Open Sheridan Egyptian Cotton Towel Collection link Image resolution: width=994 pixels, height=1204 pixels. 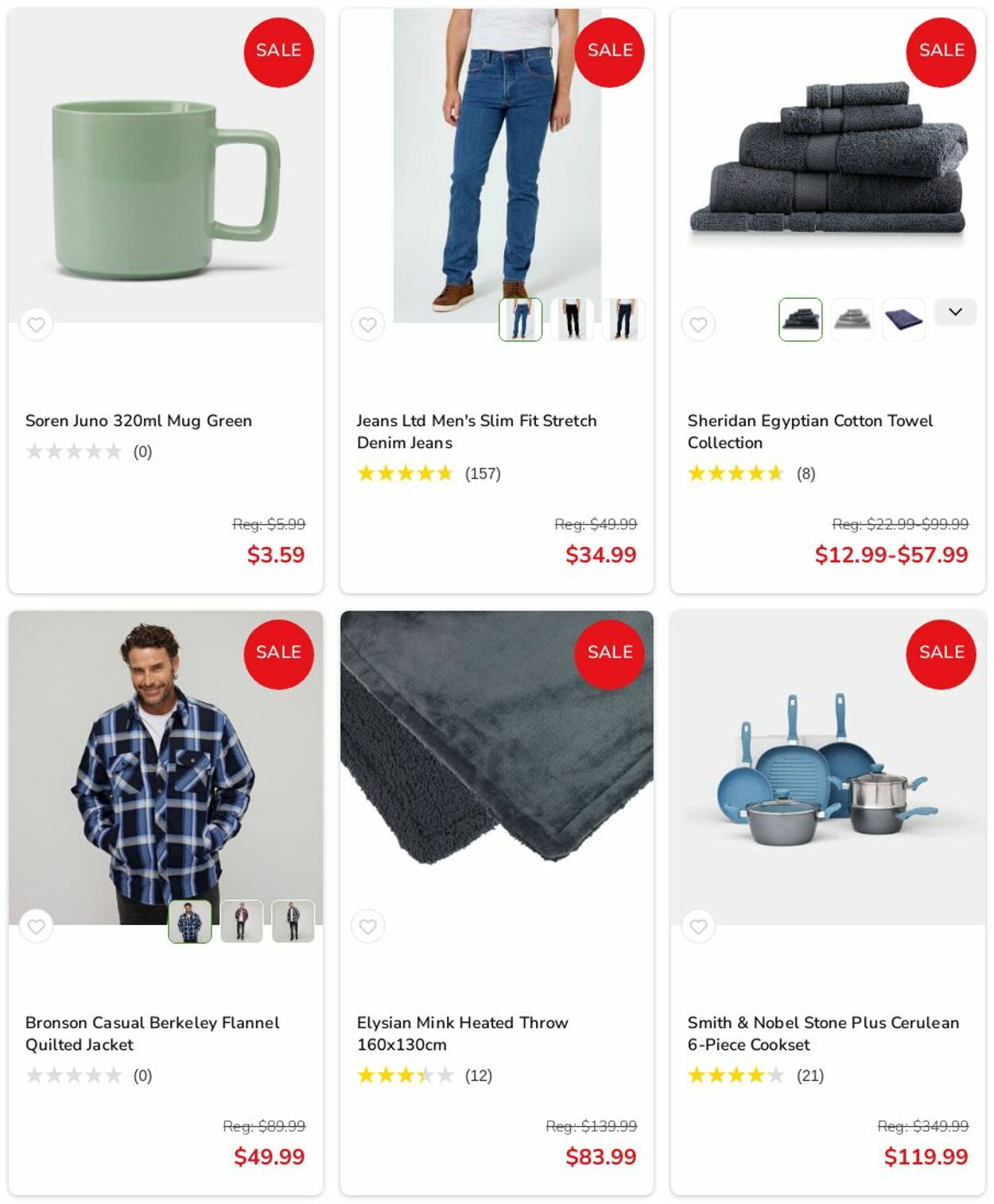tap(810, 432)
